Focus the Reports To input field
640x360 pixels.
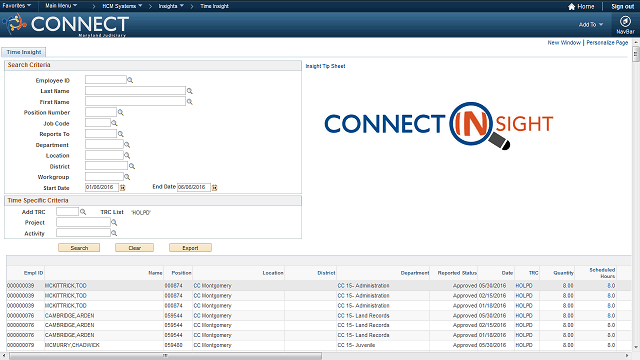click(x=101, y=133)
